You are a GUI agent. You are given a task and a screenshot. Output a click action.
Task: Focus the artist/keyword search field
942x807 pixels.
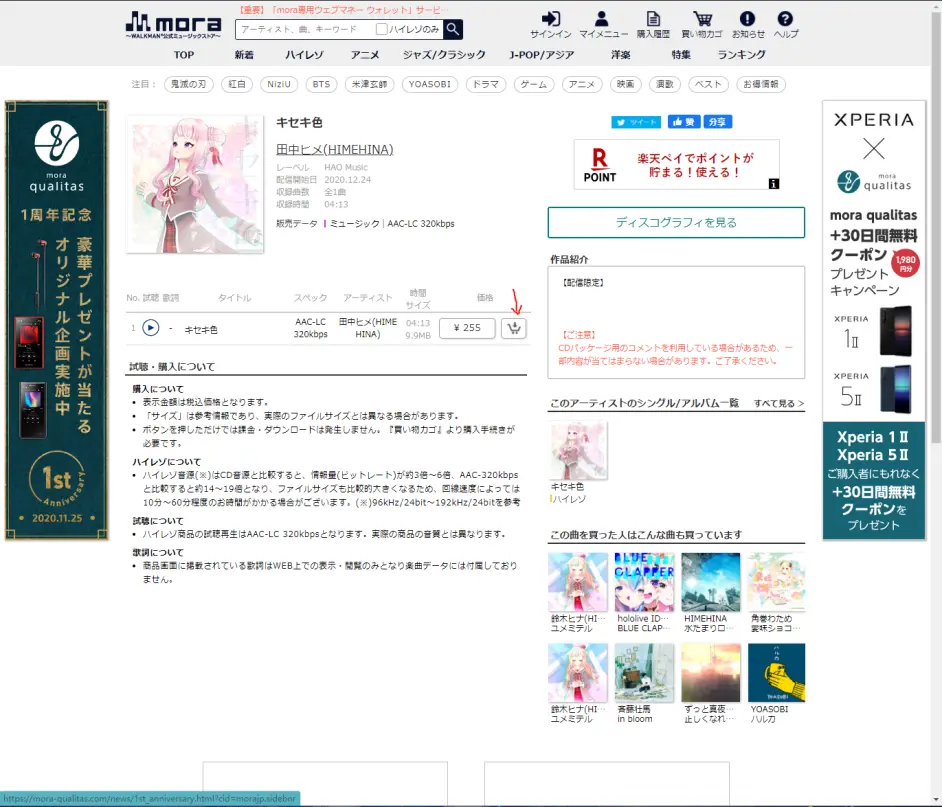(305, 29)
